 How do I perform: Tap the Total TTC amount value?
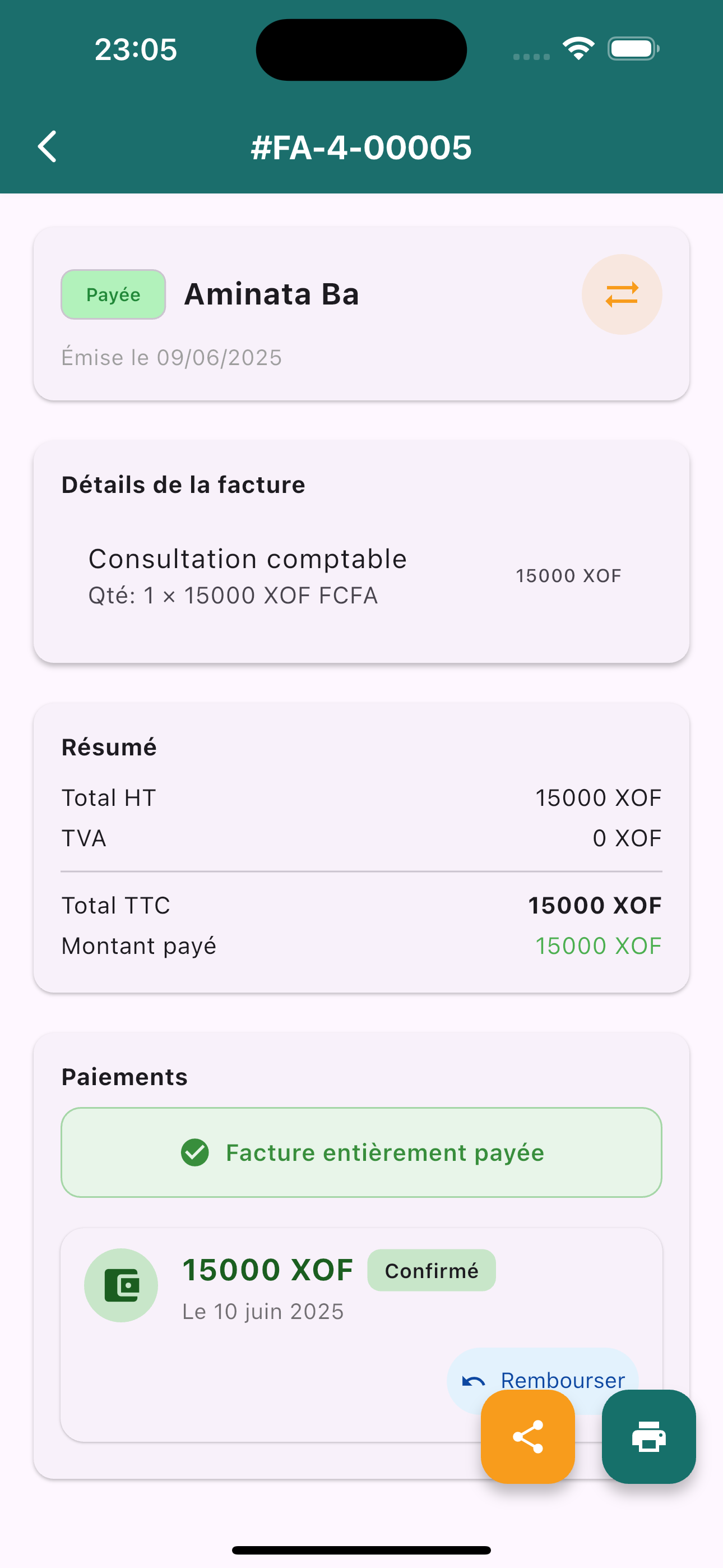click(594, 905)
